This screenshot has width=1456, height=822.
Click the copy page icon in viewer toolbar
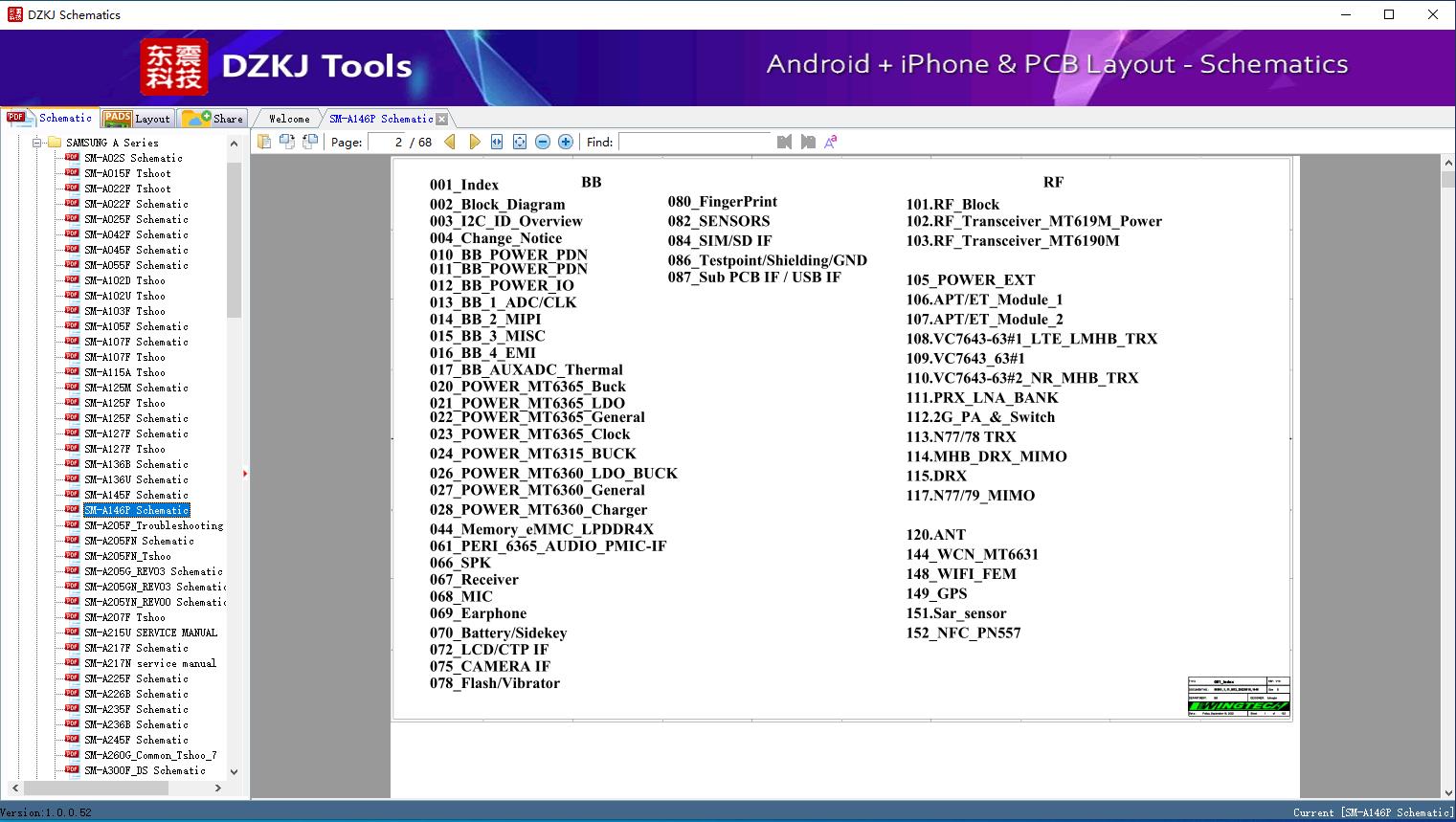point(264,142)
